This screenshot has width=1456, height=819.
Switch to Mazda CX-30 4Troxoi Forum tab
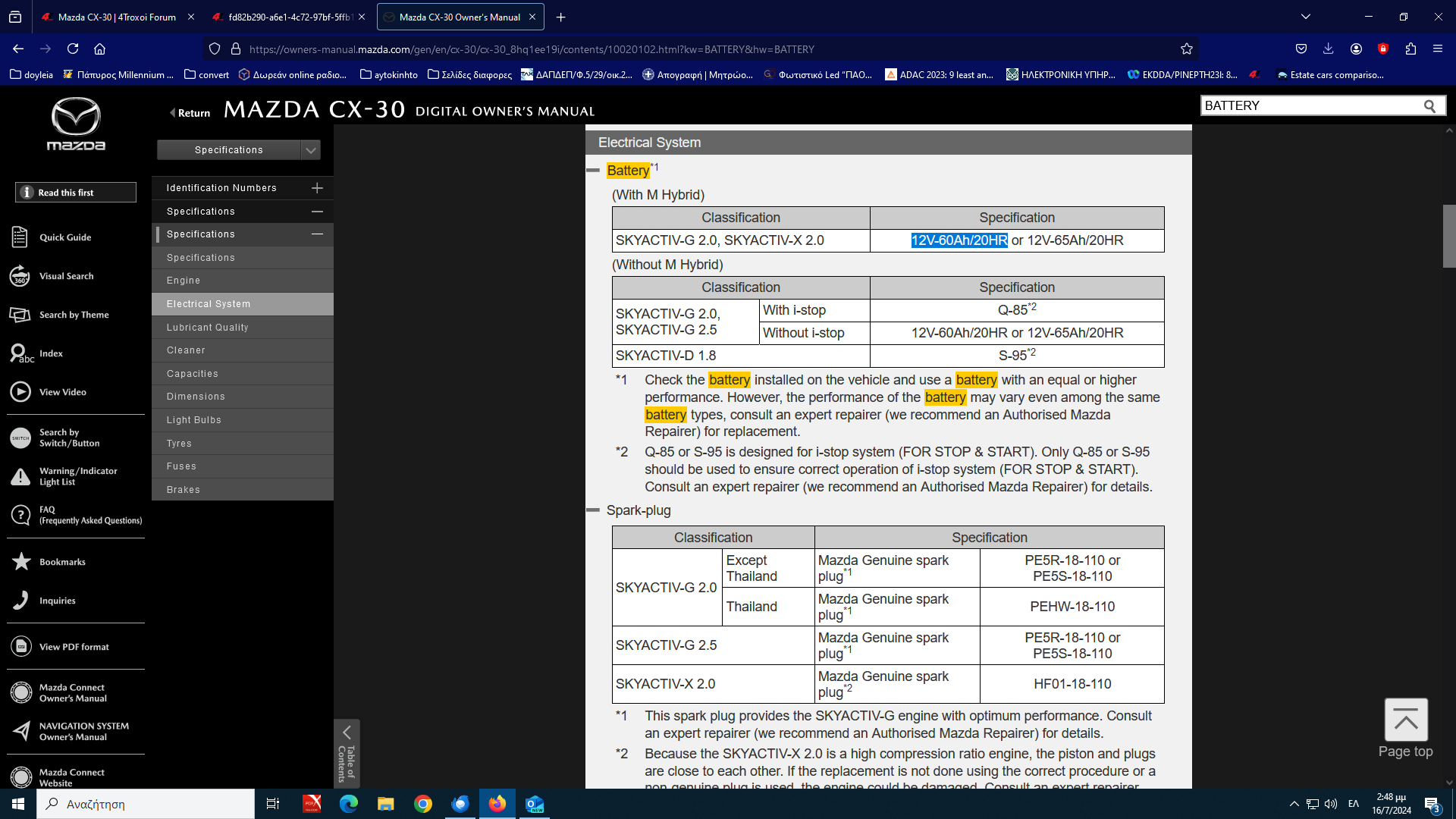[x=117, y=17]
